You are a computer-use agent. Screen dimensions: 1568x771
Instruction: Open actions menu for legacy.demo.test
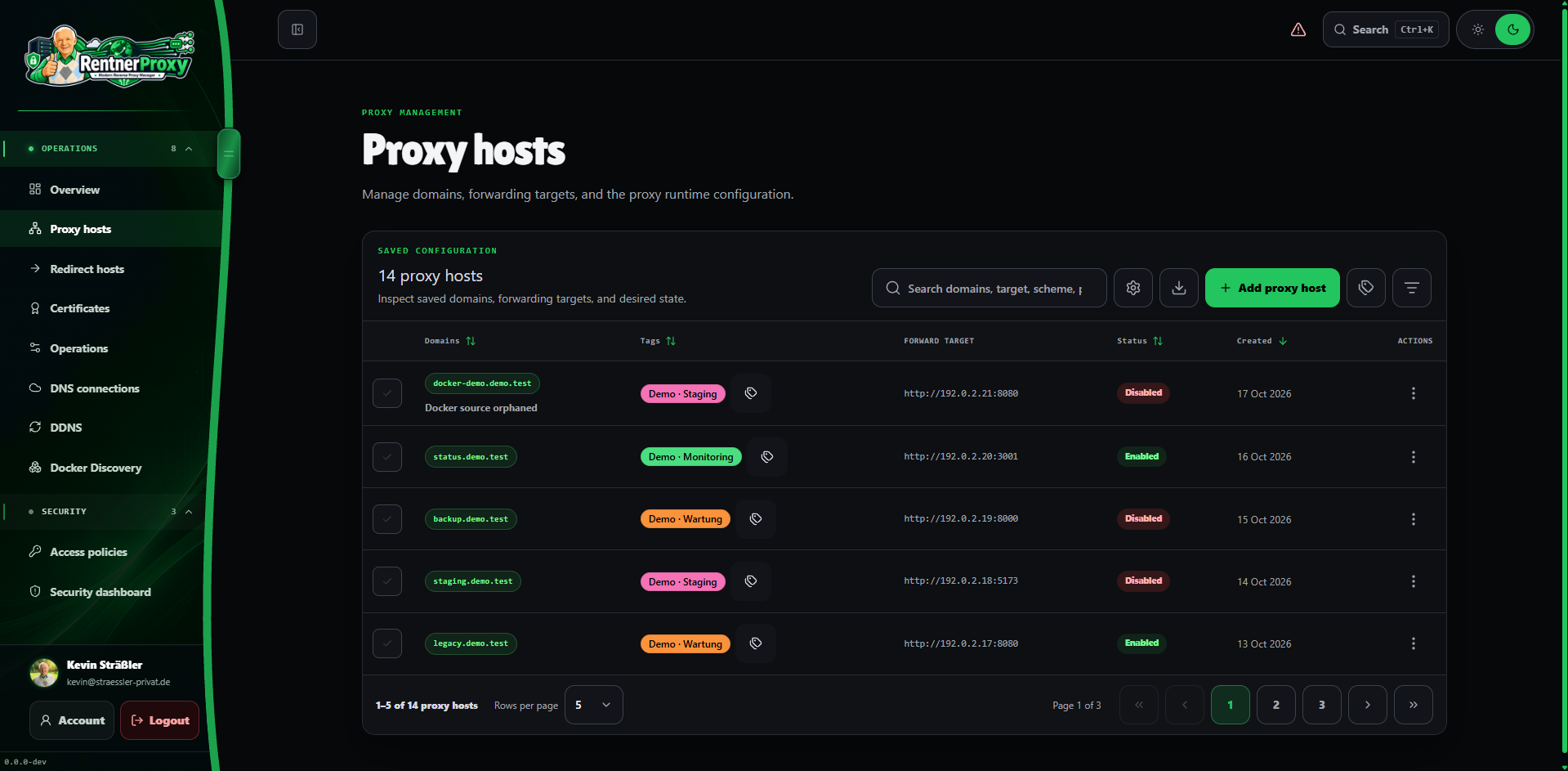pos(1414,643)
